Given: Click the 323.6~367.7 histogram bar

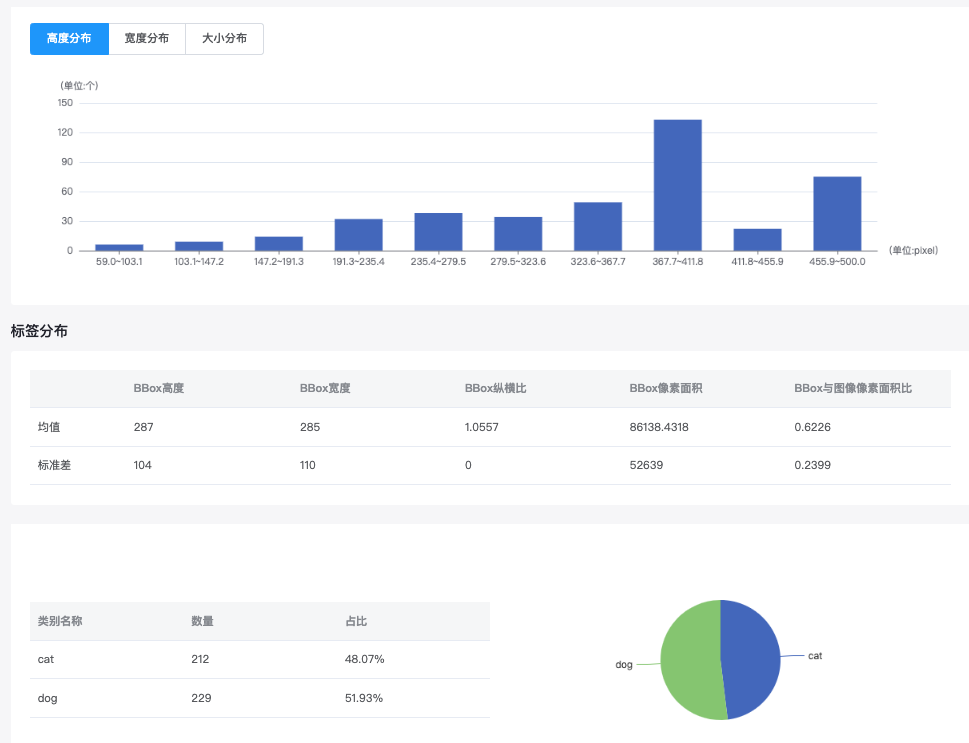Looking at the screenshot, I should tap(598, 226).
